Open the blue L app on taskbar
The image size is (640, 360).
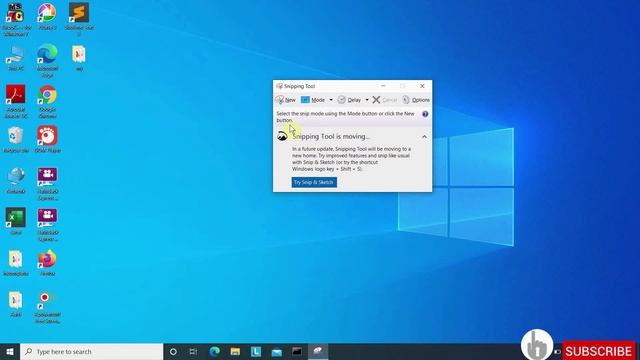click(256, 351)
